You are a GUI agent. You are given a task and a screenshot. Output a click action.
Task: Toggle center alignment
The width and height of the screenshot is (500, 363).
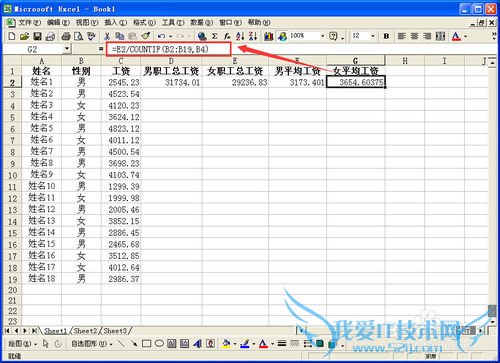[x=414, y=36]
